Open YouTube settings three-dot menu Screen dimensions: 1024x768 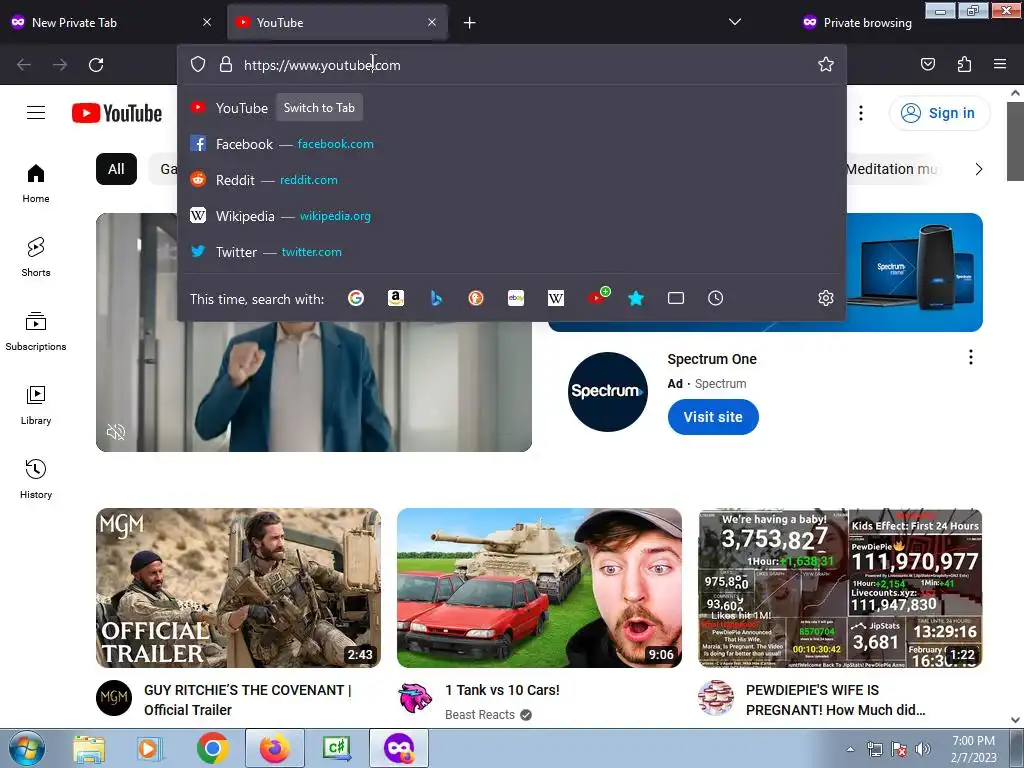(x=861, y=113)
